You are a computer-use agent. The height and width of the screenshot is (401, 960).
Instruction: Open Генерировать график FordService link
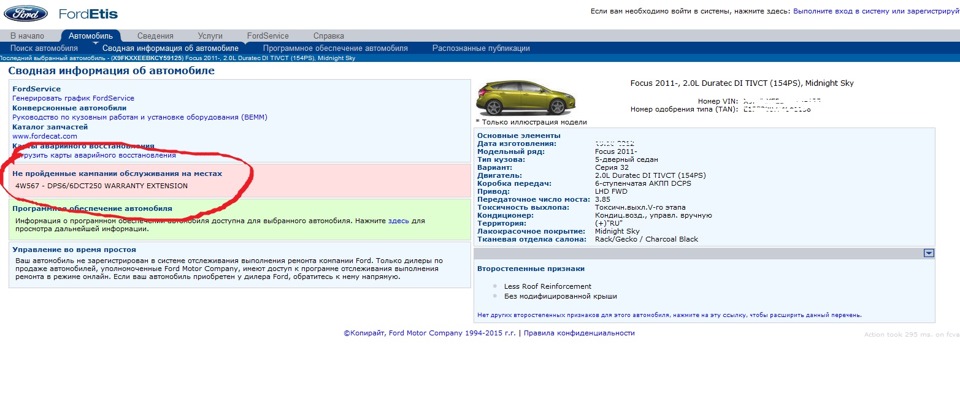click(x=73, y=98)
